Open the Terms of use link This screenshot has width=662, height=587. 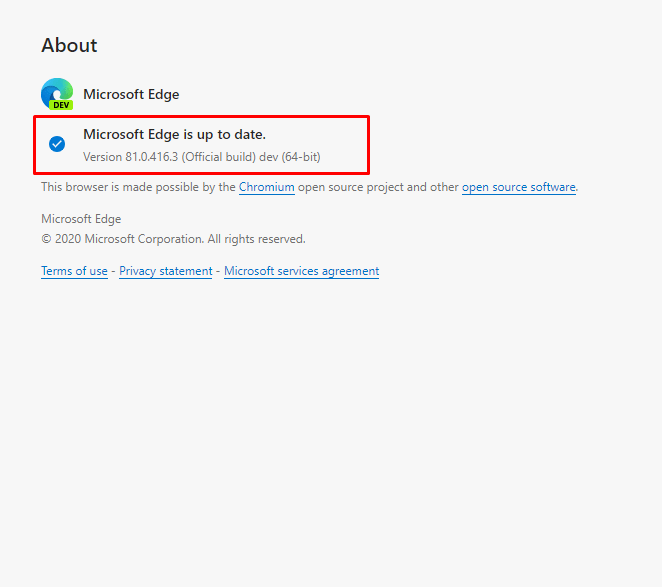coord(74,271)
